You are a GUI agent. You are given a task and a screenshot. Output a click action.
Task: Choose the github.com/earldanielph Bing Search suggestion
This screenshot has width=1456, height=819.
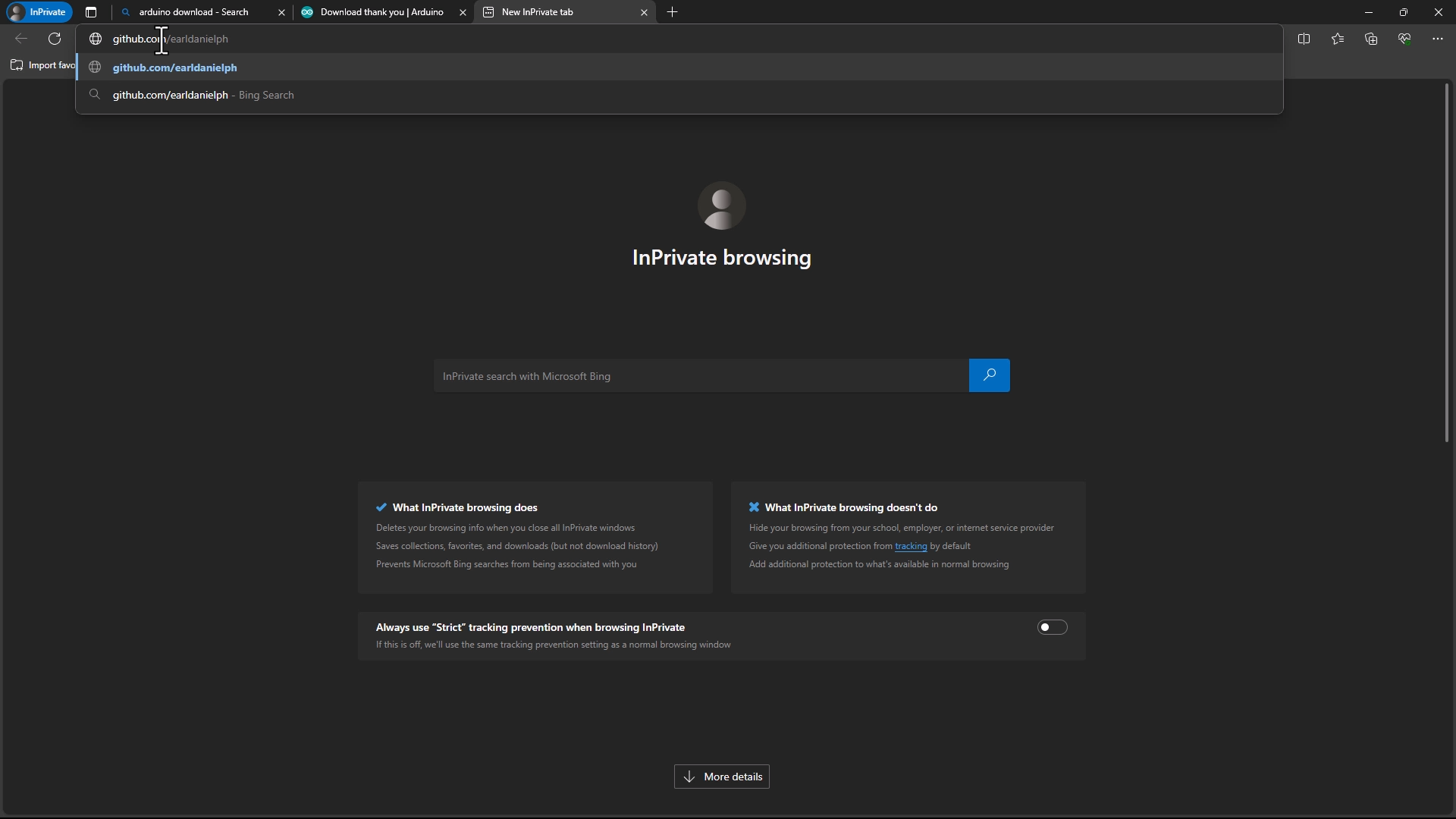[679, 95]
